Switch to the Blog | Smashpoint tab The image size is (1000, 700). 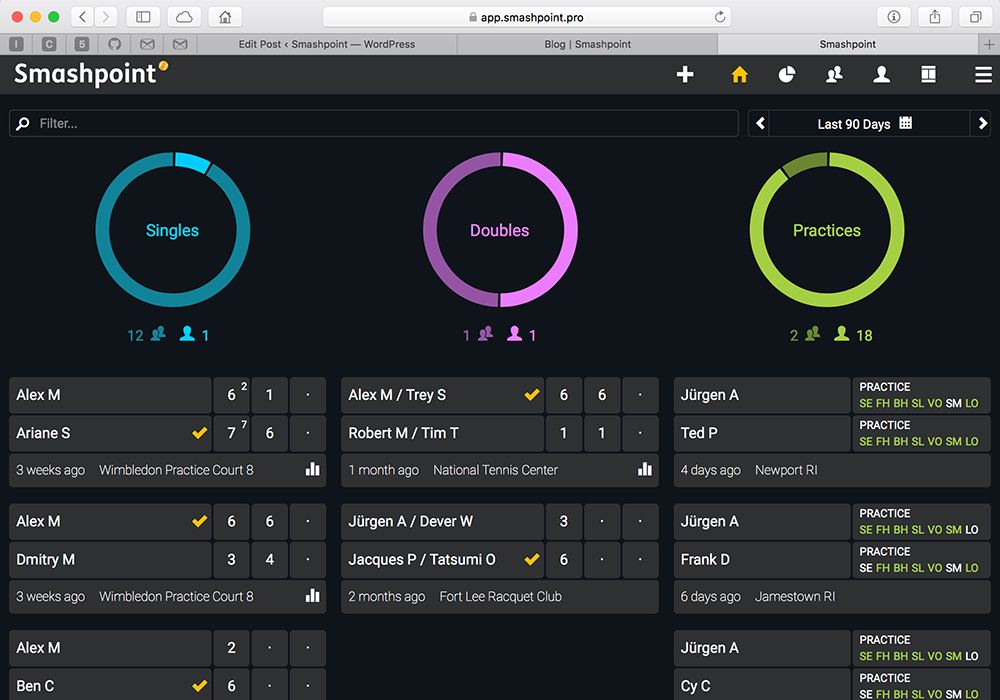click(587, 44)
